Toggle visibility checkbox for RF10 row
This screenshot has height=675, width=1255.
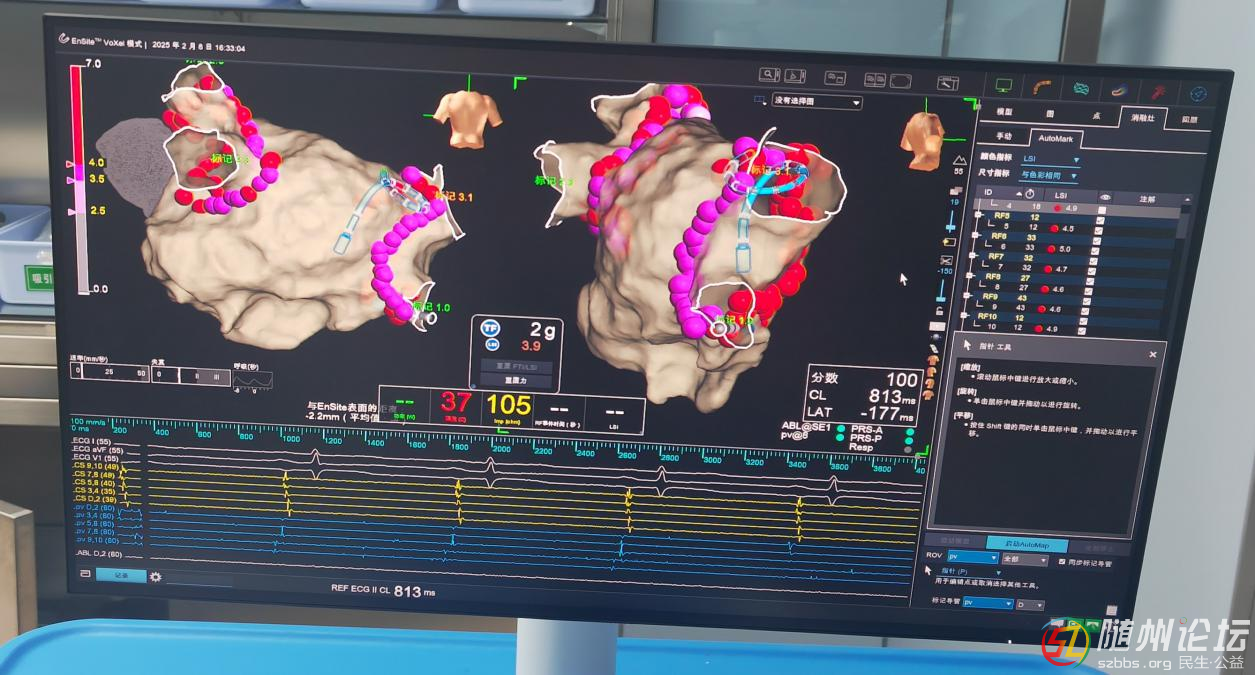pos(1083,321)
